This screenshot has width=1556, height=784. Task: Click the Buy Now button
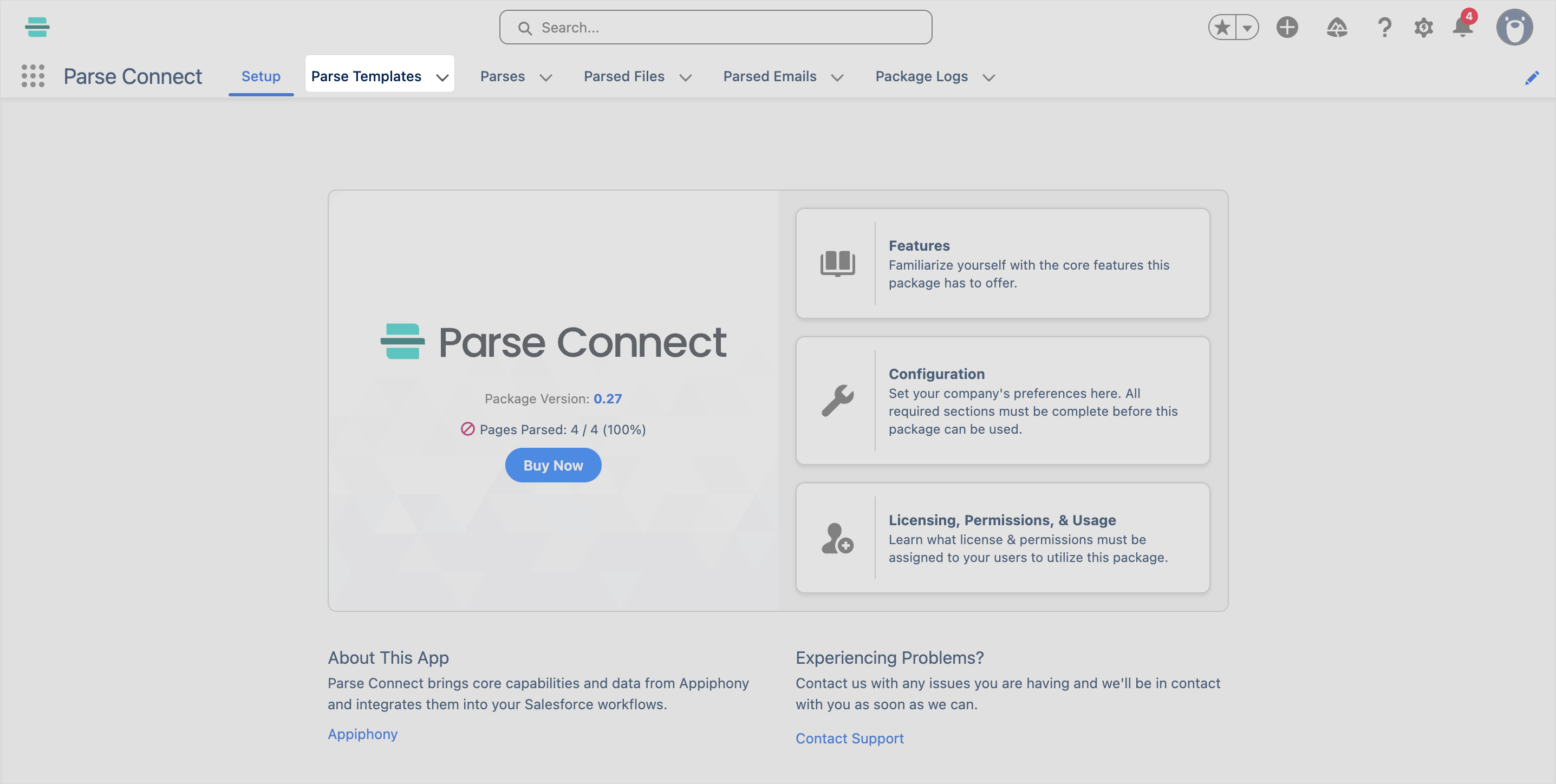click(x=552, y=465)
